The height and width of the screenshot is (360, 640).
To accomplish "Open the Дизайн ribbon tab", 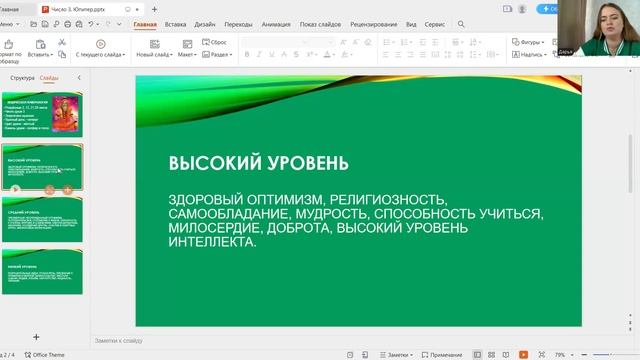I will [x=205, y=24].
